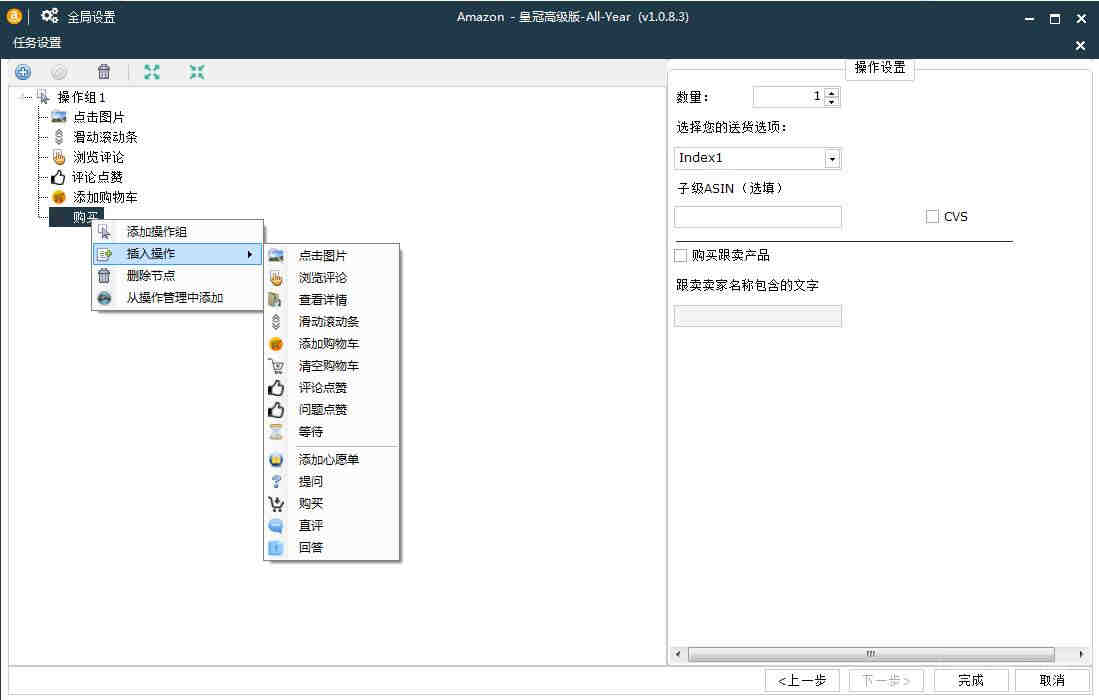Click the 下一步> button
This screenshot has height=700, width=1099.
tap(886, 680)
